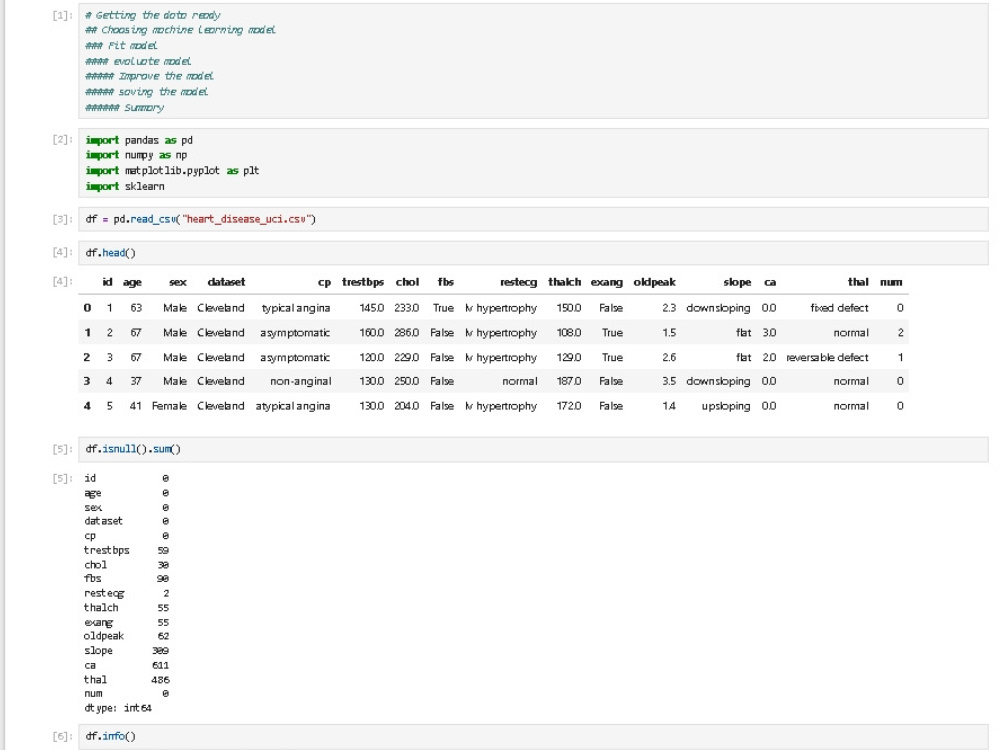
Task: Click the "dataset" column header
Action: coord(226,282)
